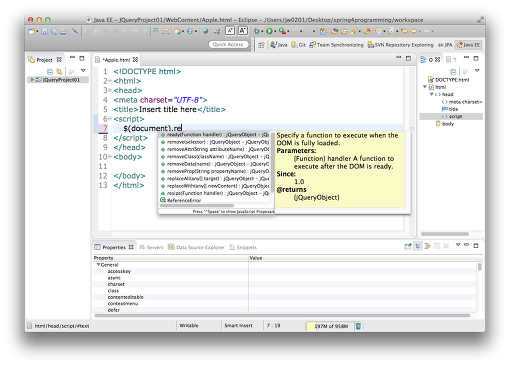Viewport: 510px width, 366px height.
Task: Choose replaceAll target completion proposal
Action: click(215, 179)
